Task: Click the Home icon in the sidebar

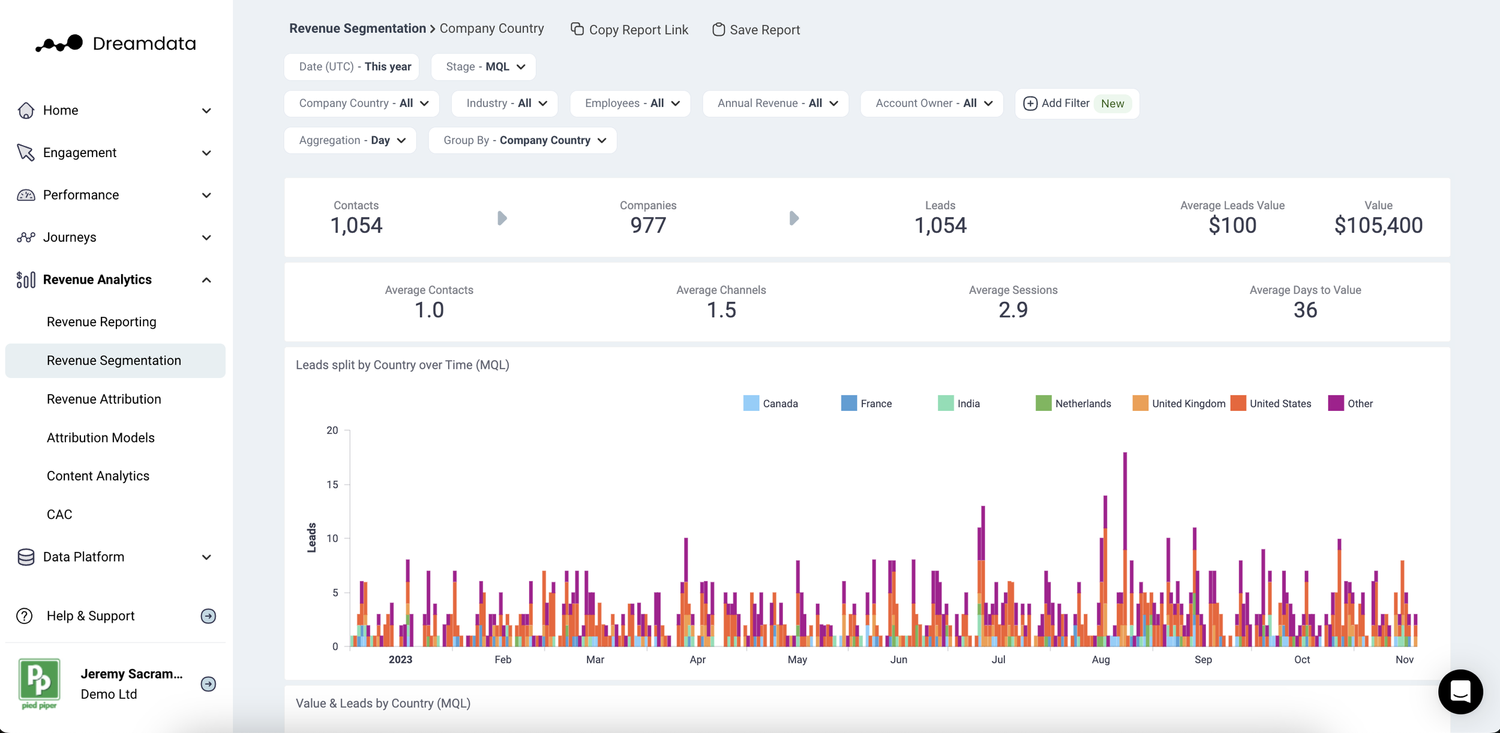Action: [25, 110]
